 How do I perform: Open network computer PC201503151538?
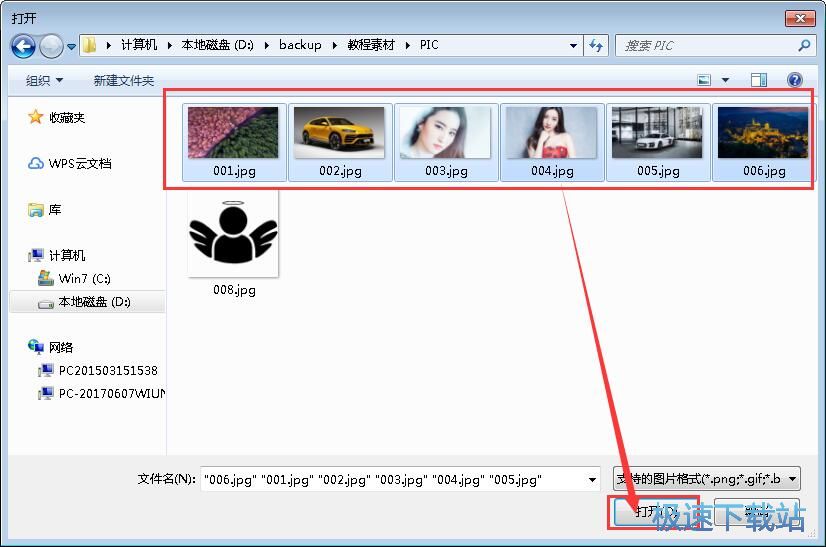tap(108, 370)
